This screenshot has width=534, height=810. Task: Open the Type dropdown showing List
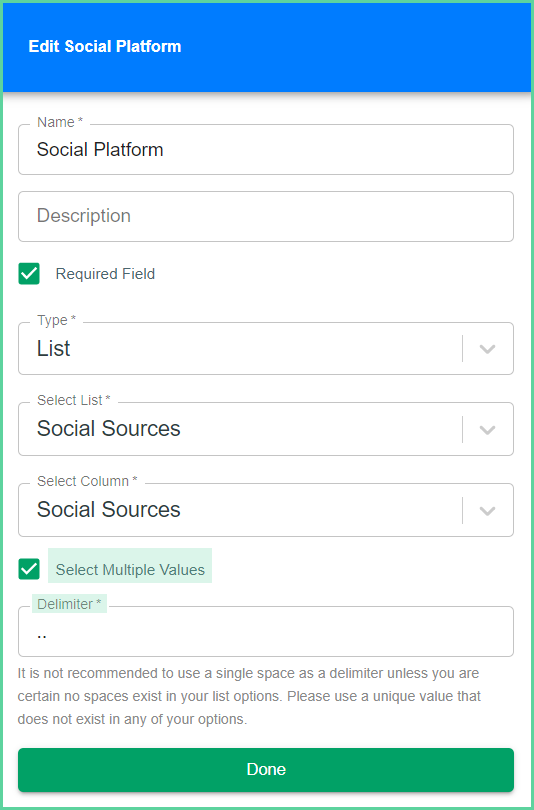[x=265, y=349]
